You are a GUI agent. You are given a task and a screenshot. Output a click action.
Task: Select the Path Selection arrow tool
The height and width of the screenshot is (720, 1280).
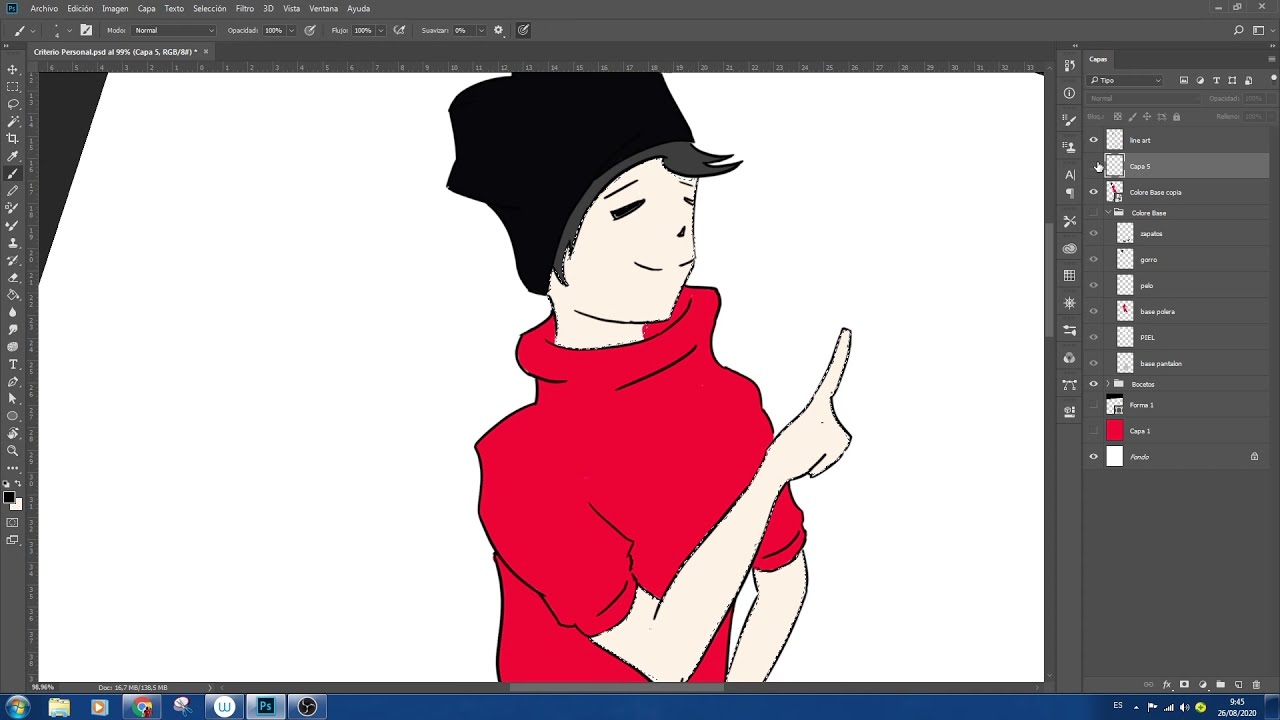pos(13,398)
